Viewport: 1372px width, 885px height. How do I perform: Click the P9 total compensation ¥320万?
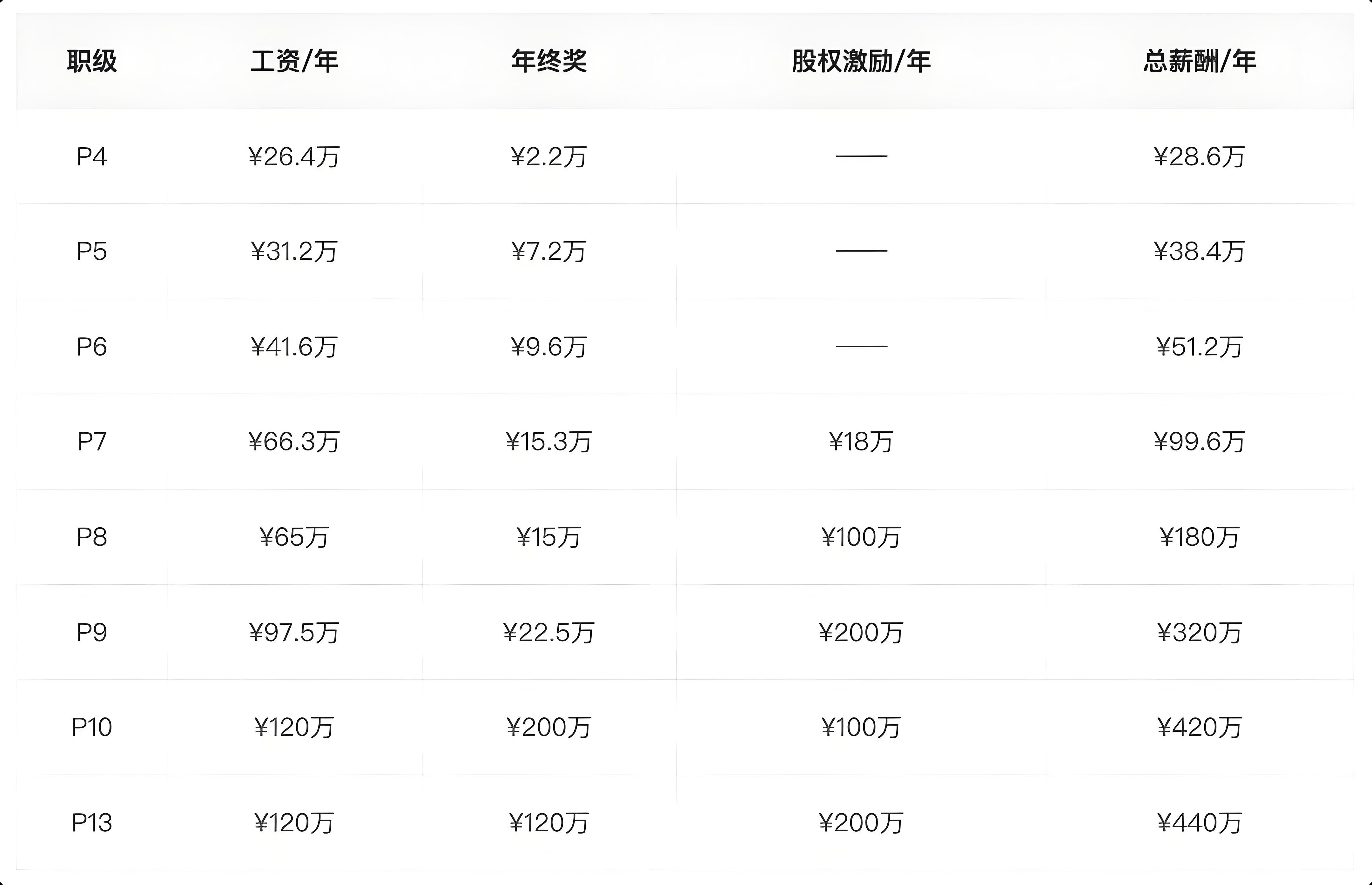coord(1200,633)
